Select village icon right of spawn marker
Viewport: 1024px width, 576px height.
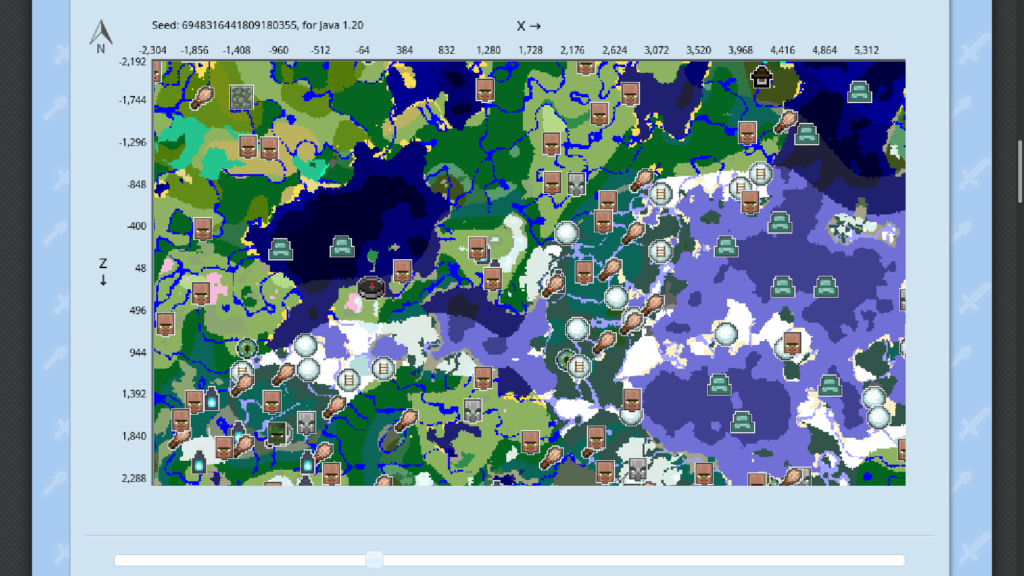pos(402,270)
